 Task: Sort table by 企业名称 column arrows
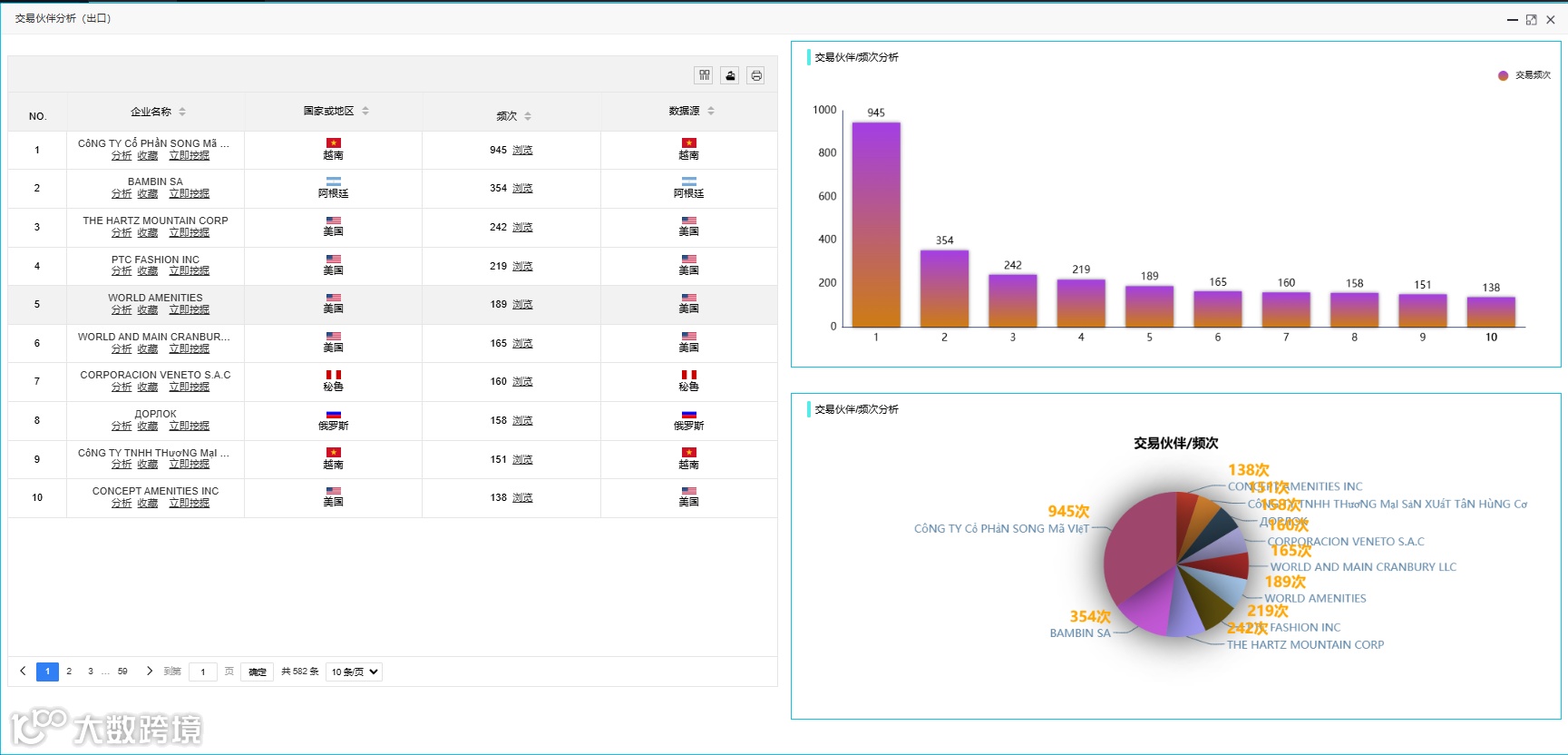tap(182, 112)
